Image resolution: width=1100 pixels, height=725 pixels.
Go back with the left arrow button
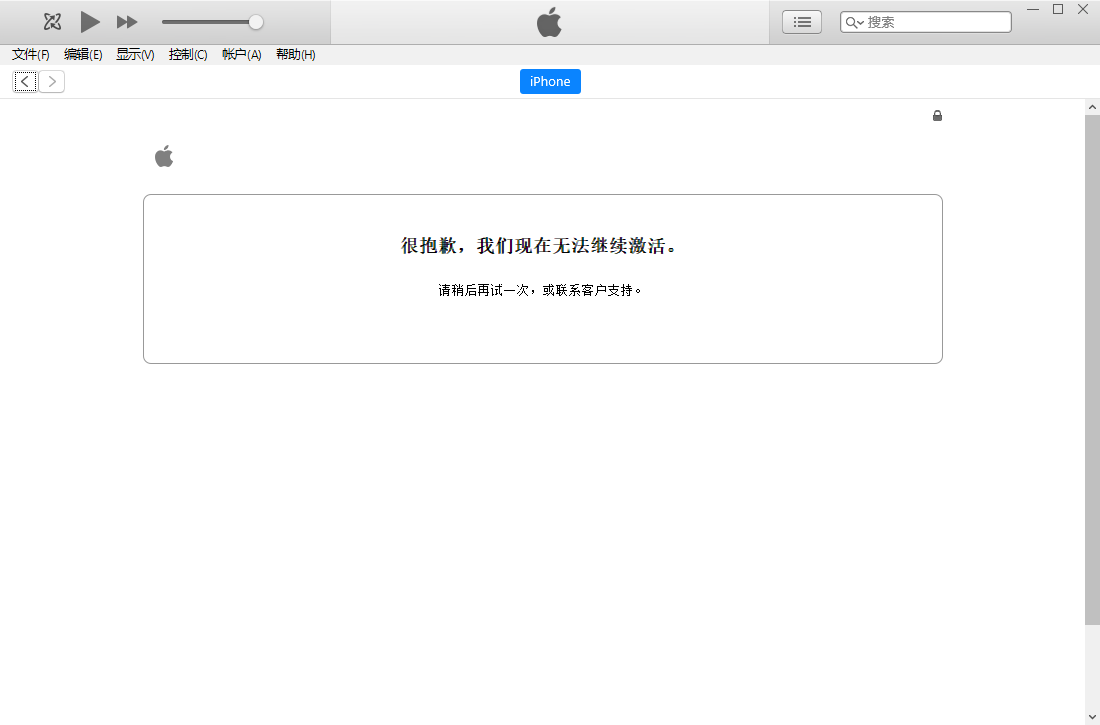pyautogui.click(x=25, y=82)
